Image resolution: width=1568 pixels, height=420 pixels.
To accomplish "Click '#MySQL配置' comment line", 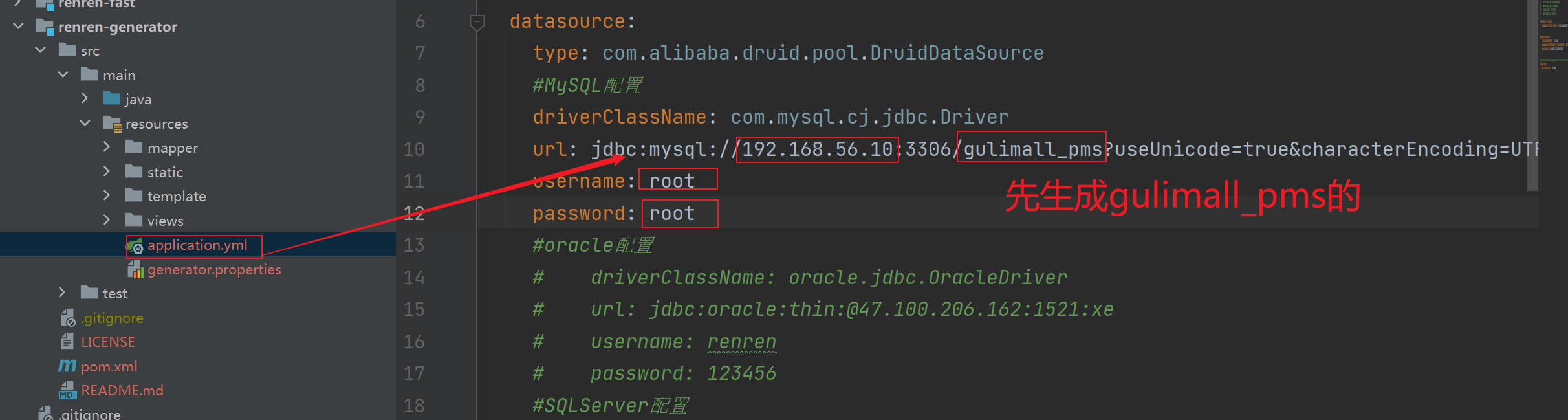I will click(x=587, y=85).
